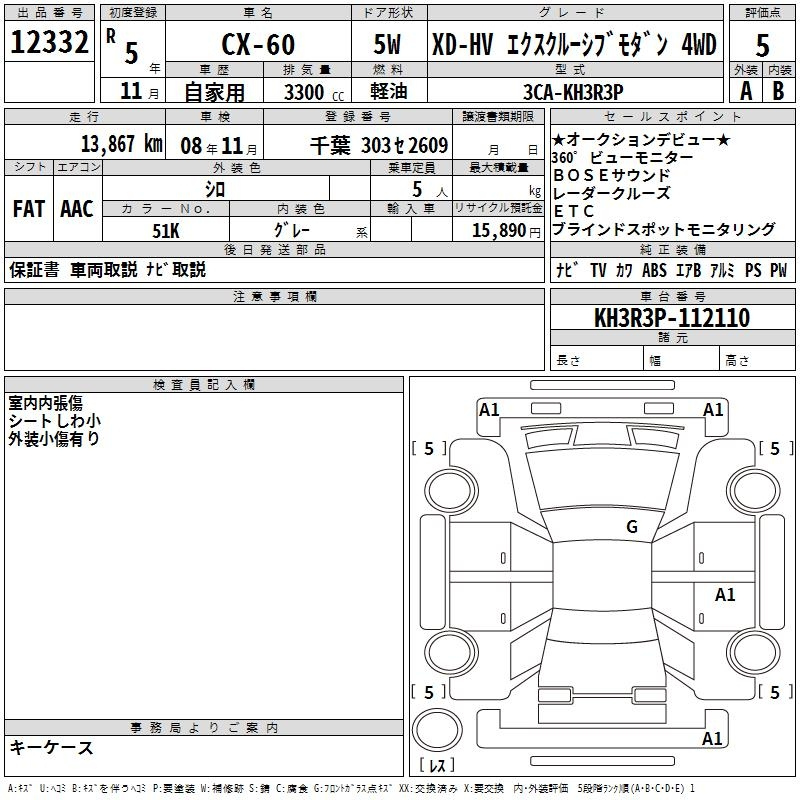This screenshot has height=800, width=800.
Task: Click the lot number 12332
Action: [49, 42]
